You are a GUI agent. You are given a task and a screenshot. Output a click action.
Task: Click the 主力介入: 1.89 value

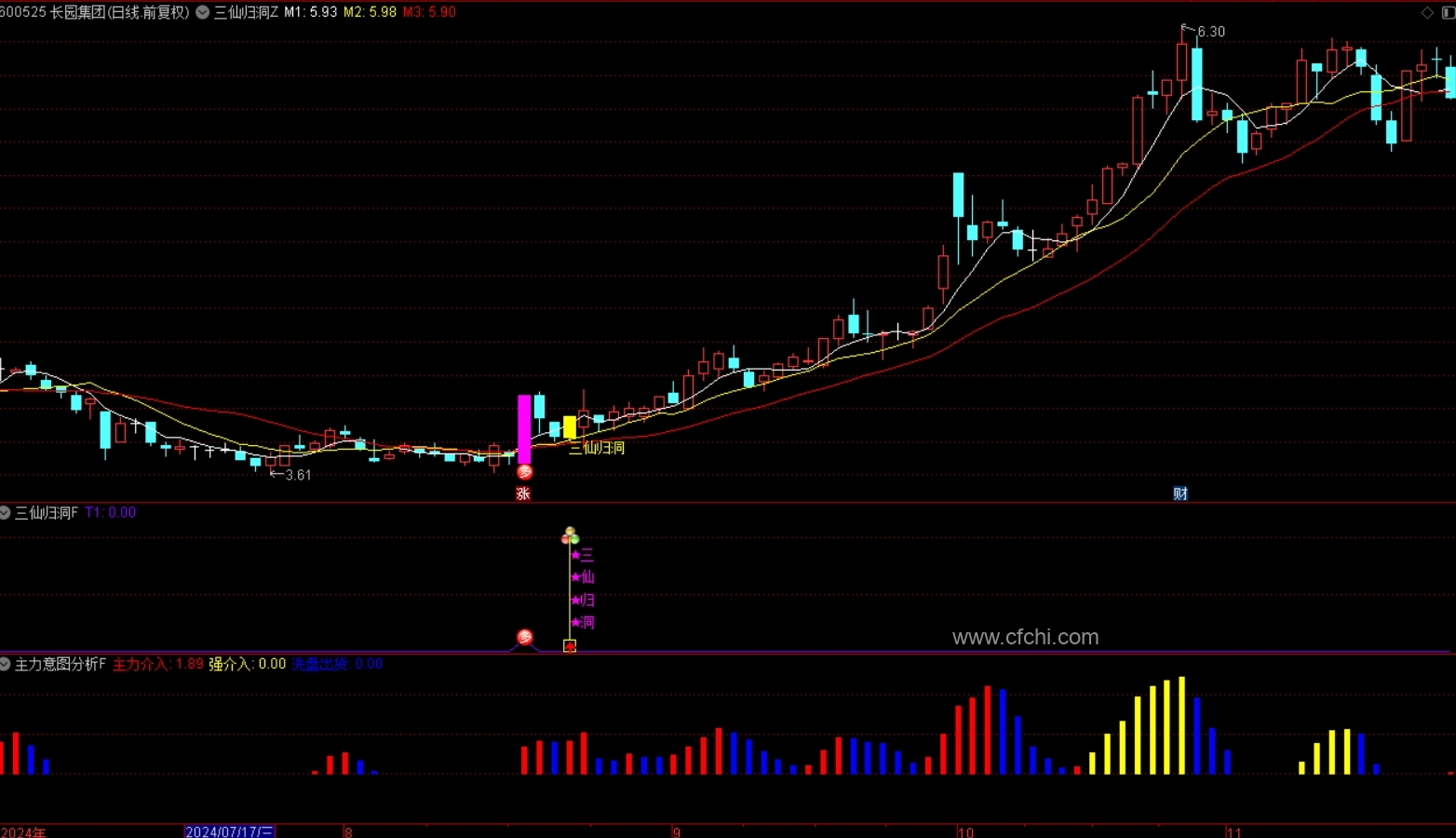[x=158, y=664]
